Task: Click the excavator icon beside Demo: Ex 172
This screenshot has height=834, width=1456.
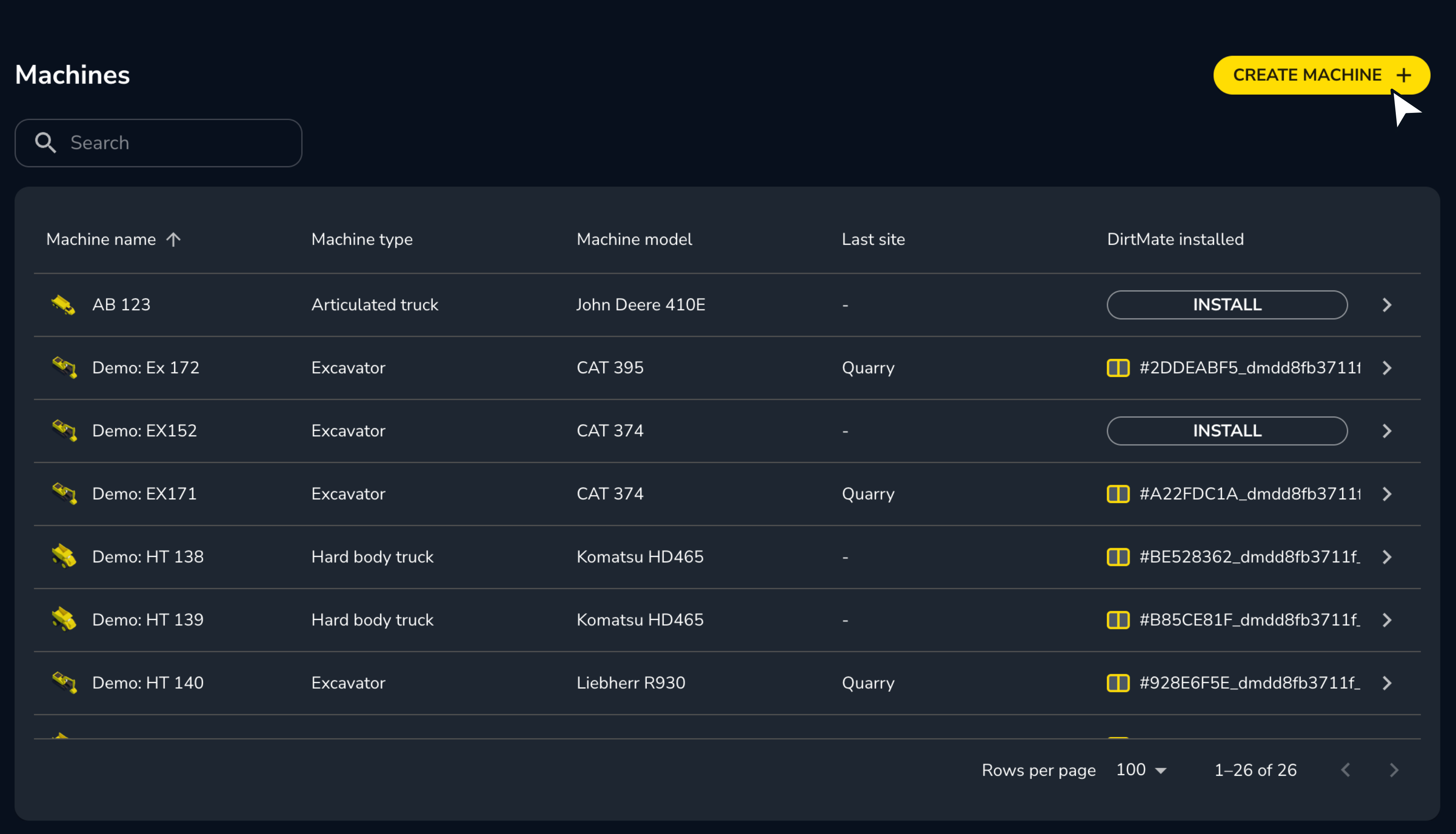Action: pos(64,368)
